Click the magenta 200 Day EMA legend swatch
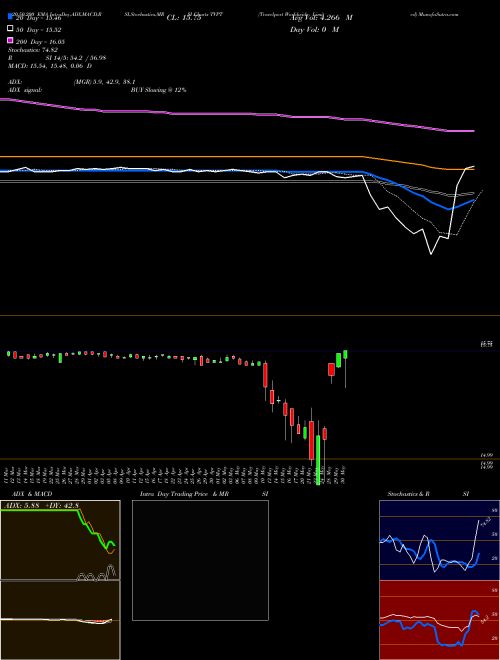The image size is (500, 660). point(10,40)
